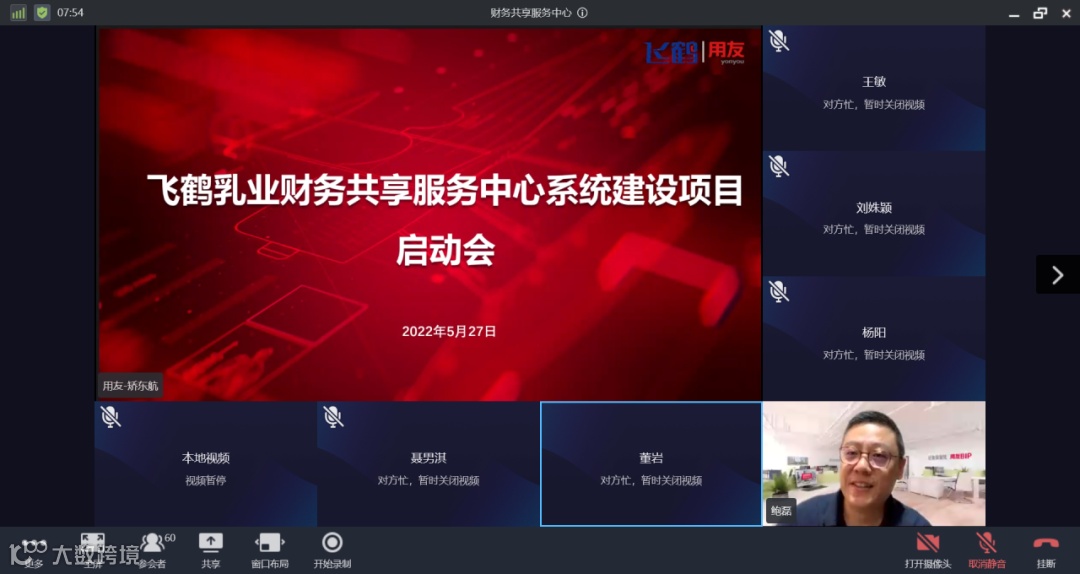This screenshot has height=574, width=1080.
Task: Click the muted microphone icon on 王敏's tile
Action: [x=778, y=41]
